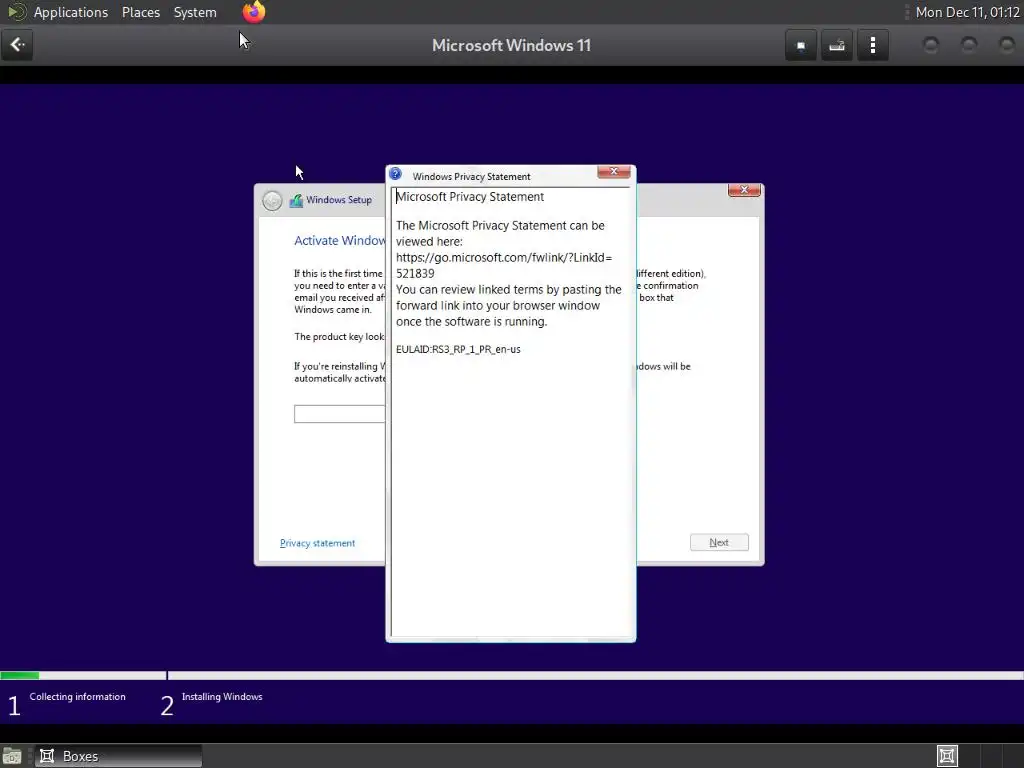This screenshot has height=768, width=1024.
Task: Open the clock showing Mon Dec 11
Action: coord(967,12)
